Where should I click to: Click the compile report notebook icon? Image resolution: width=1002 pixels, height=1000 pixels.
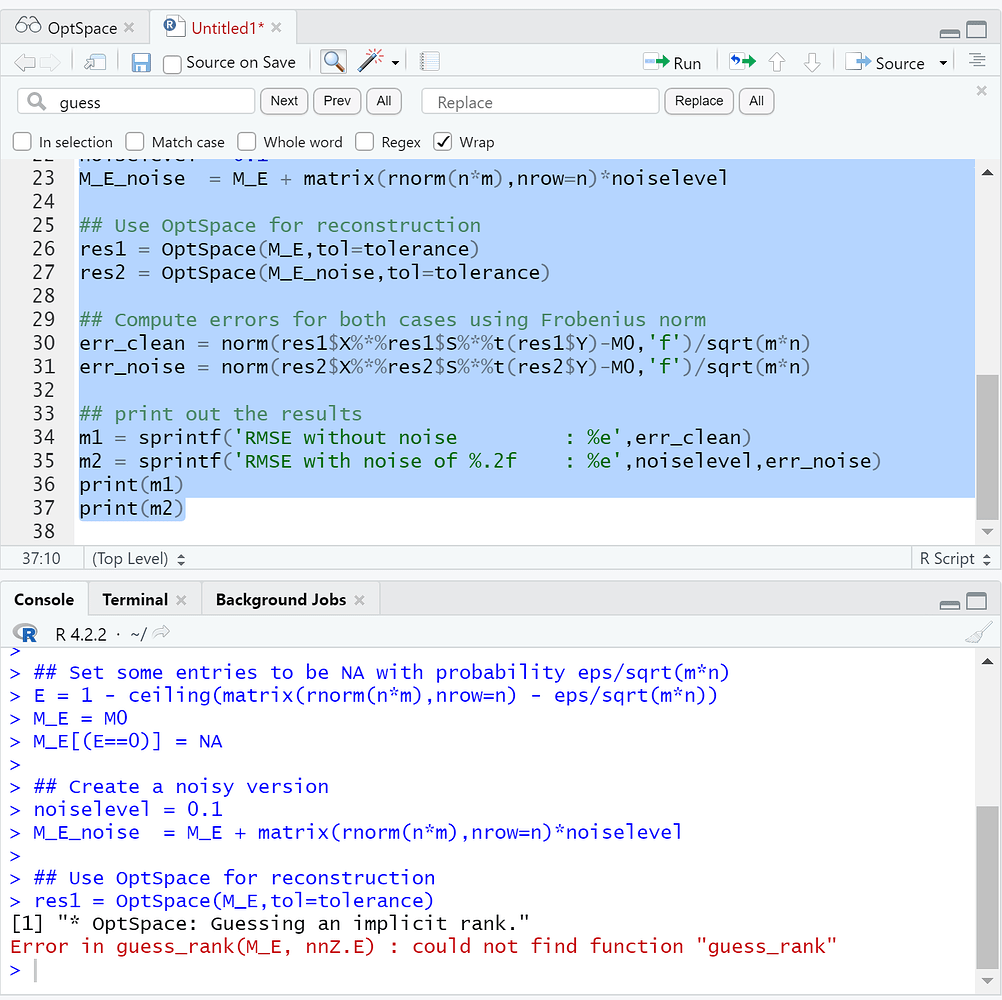[429, 62]
